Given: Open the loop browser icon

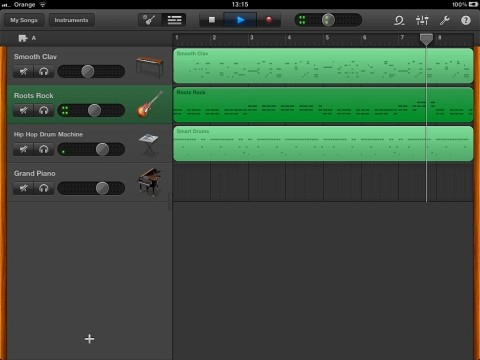Looking at the screenshot, I should pyautogui.click(x=399, y=20).
